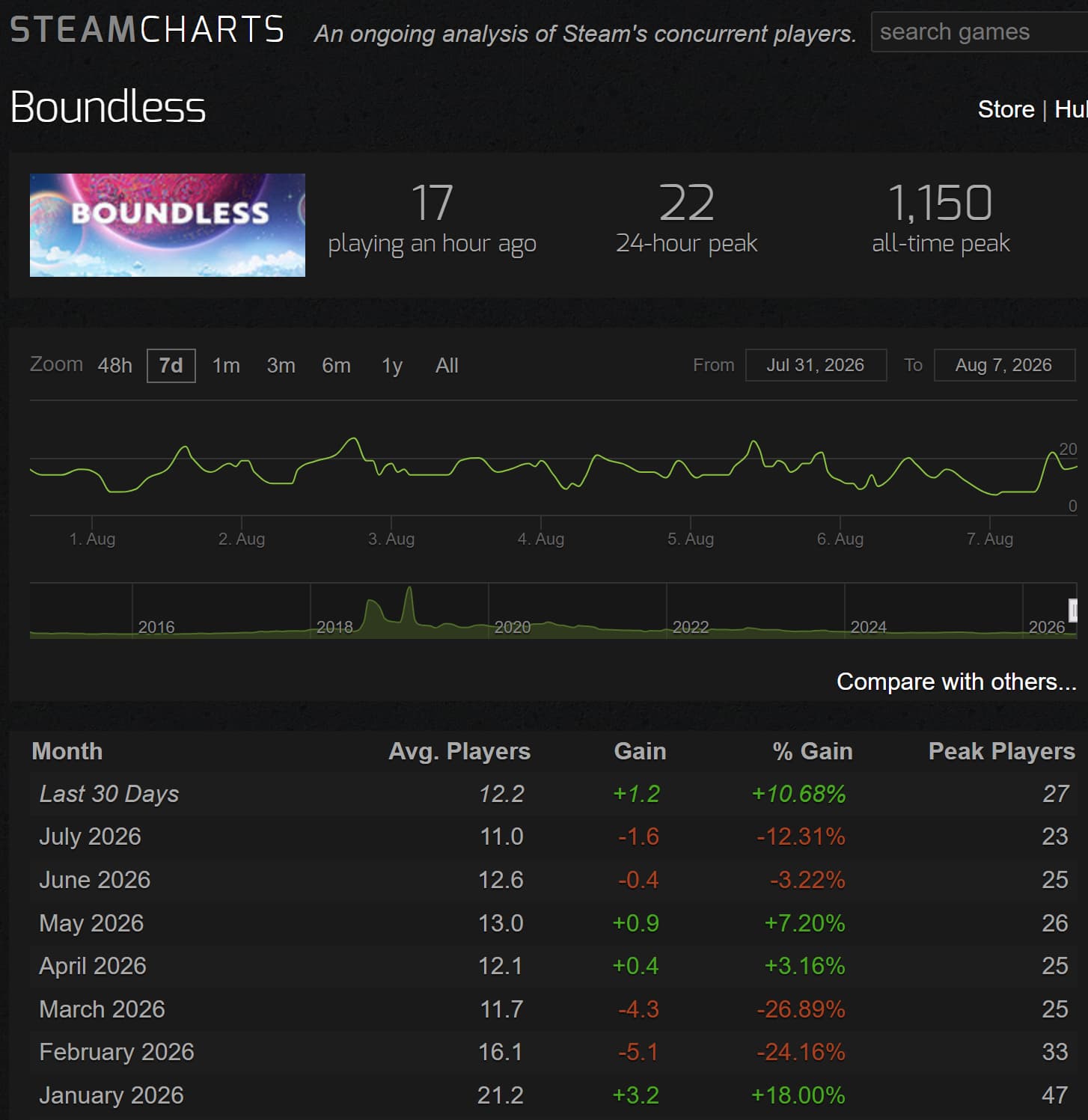Edit the To date Aug 7, 2026
The height and width of the screenshot is (1120, 1088).
pyautogui.click(x=1004, y=365)
